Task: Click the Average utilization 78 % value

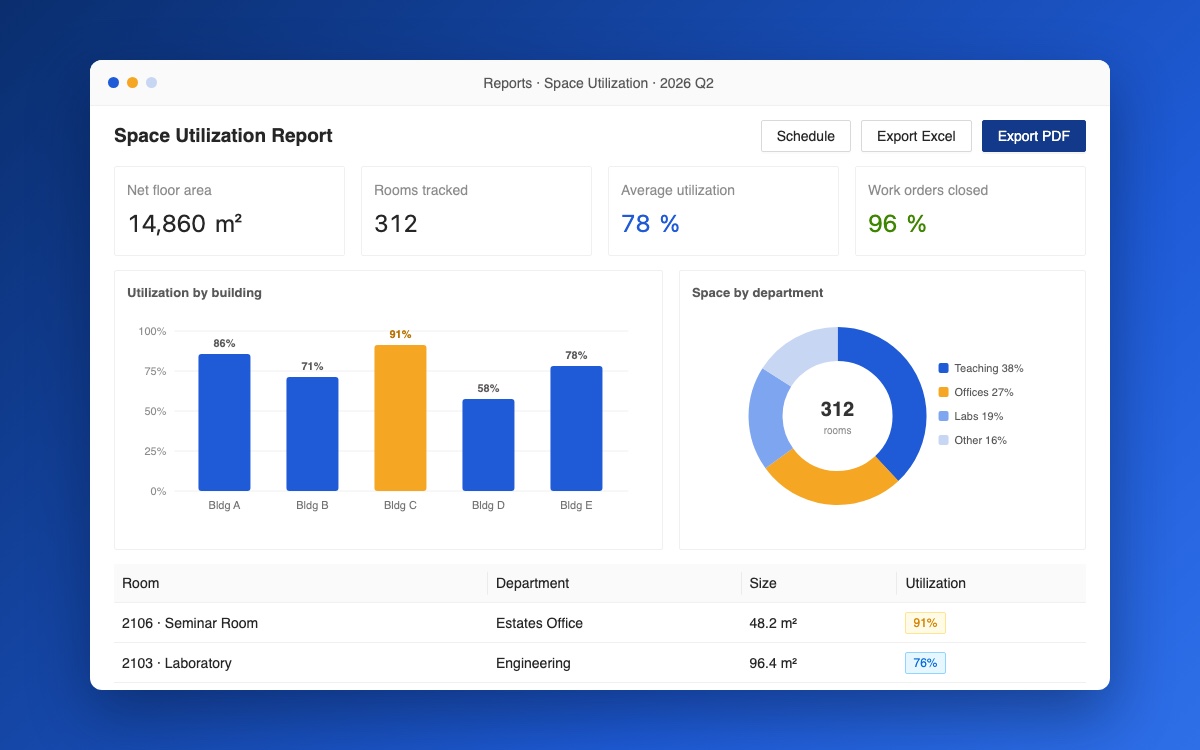Action: tap(650, 224)
